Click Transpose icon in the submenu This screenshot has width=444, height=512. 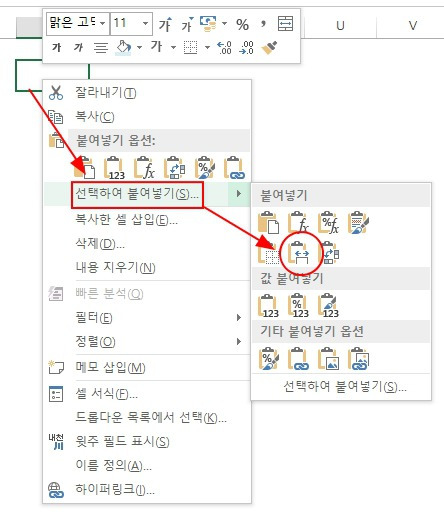(329, 253)
